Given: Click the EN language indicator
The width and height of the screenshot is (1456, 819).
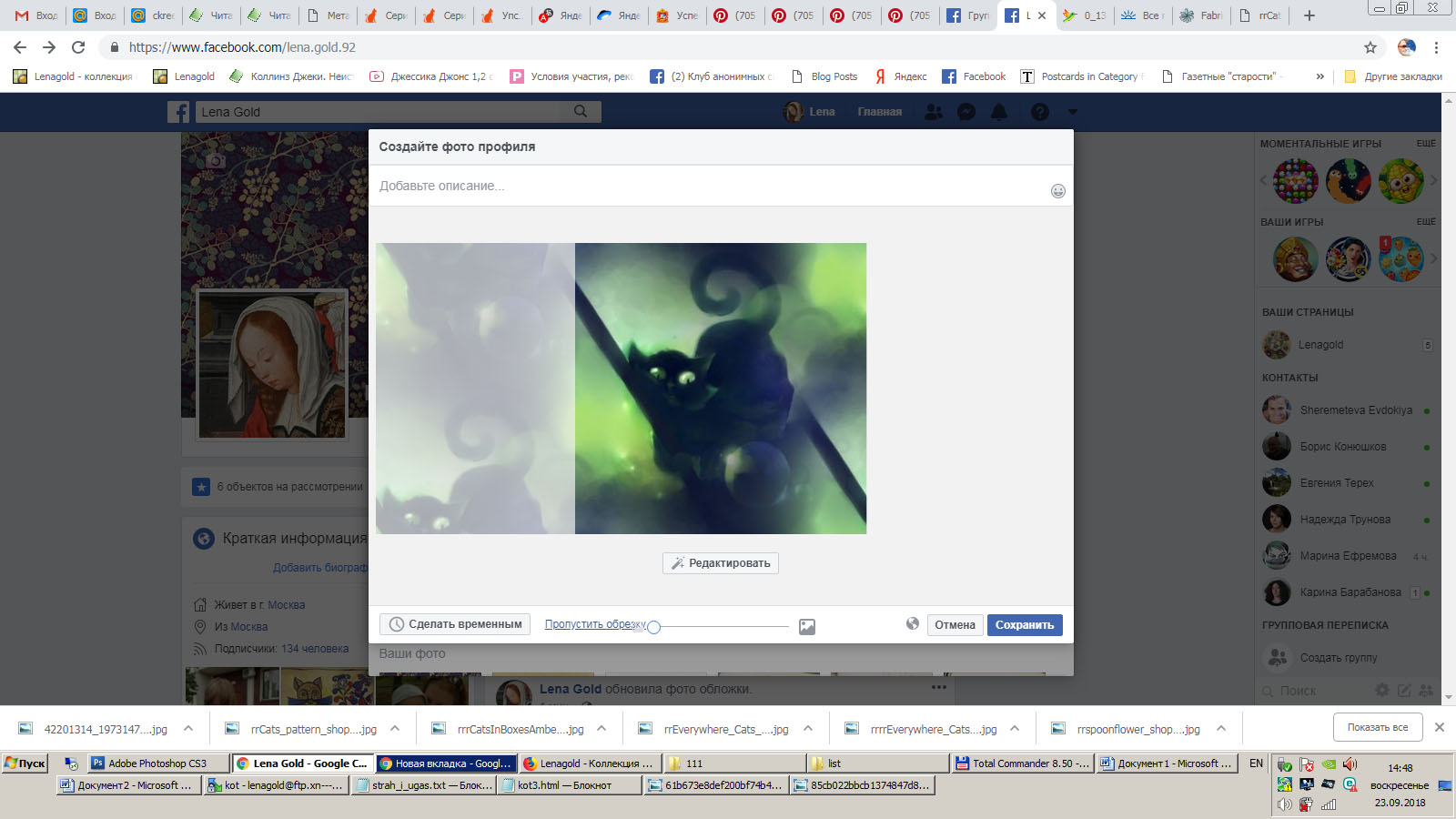Looking at the screenshot, I should point(1256,763).
